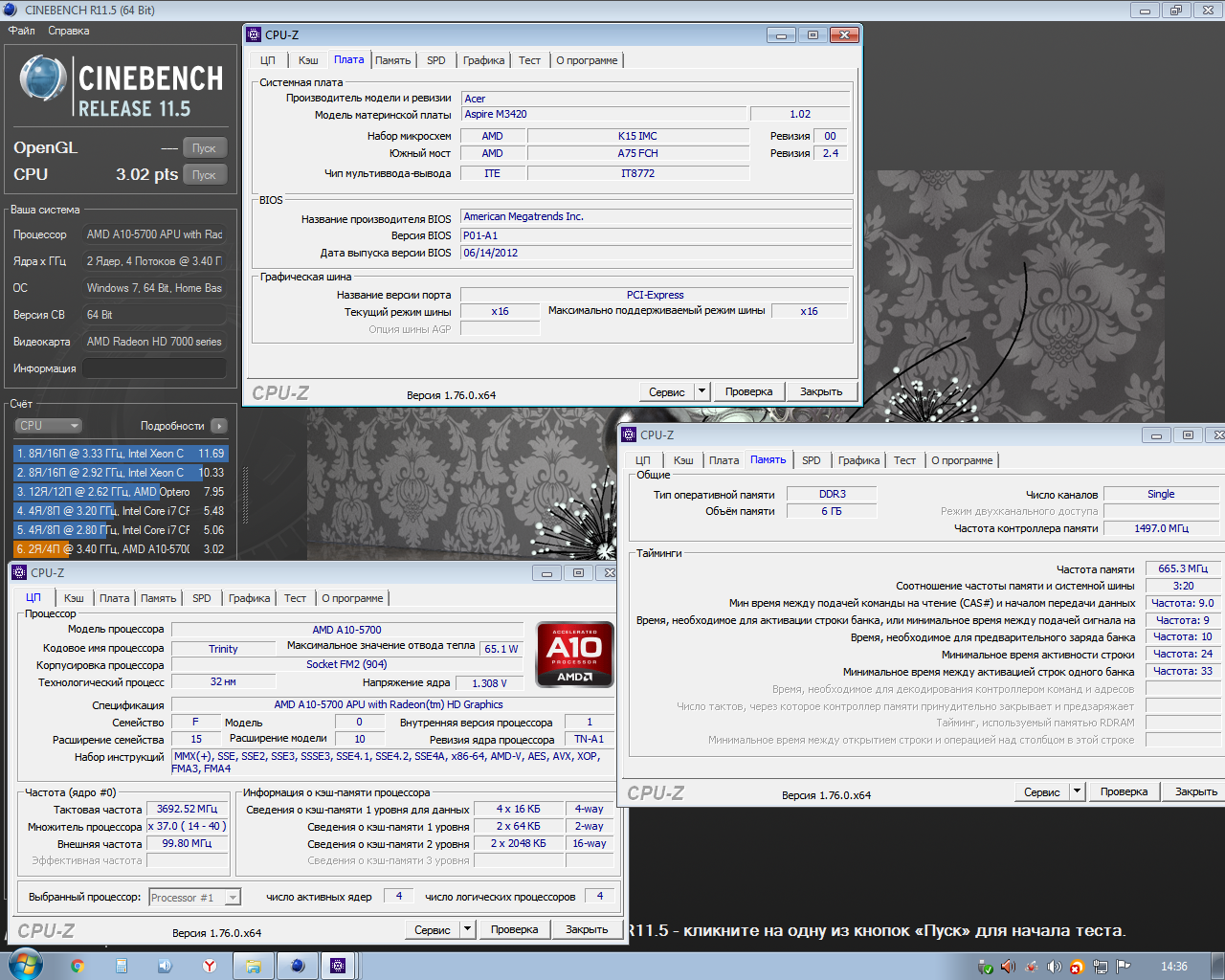Switch to CPU-Z via its taskbar icon
The image size is (1225, 980).
click(338, 966)
